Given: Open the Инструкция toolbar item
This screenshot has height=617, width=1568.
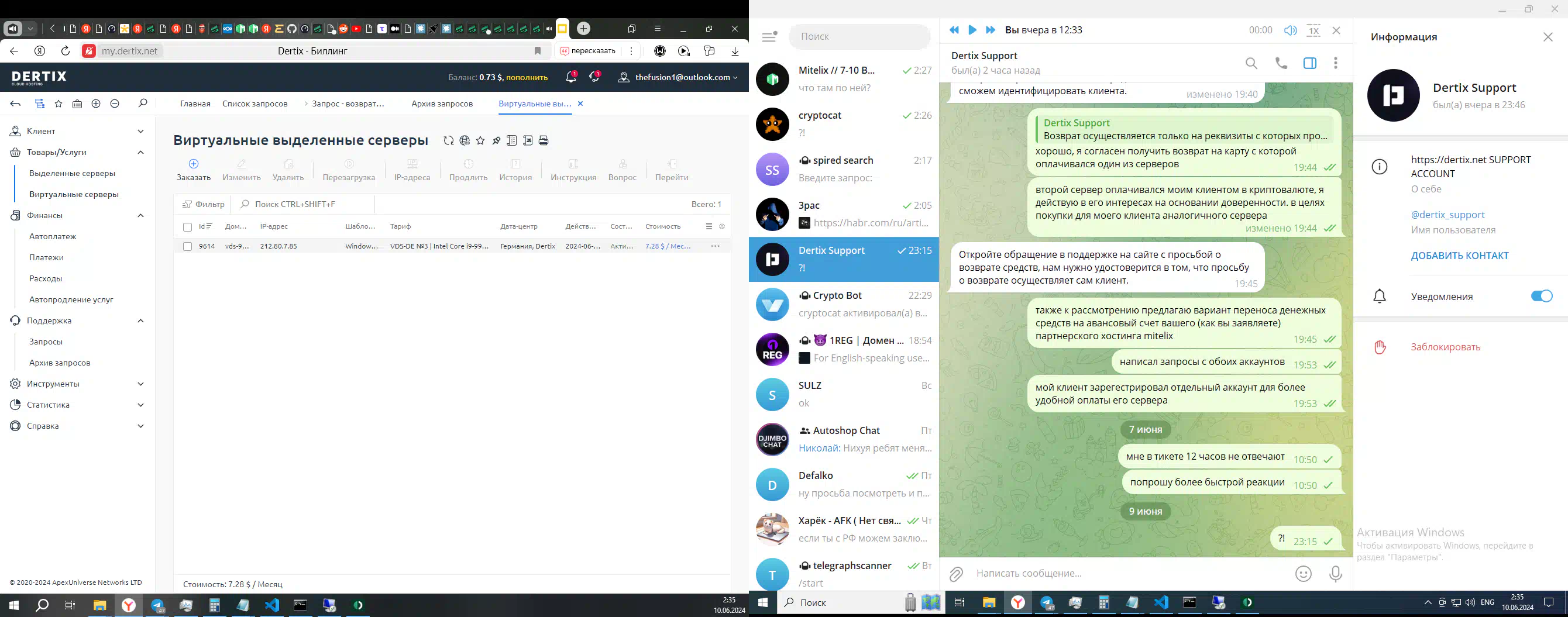Looking at the screenshot, I should click(x=573, y=170).
